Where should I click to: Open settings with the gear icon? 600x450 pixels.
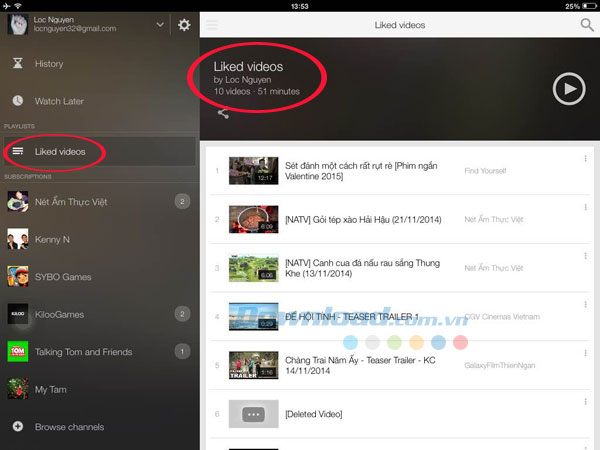click(x=184, y=25)
